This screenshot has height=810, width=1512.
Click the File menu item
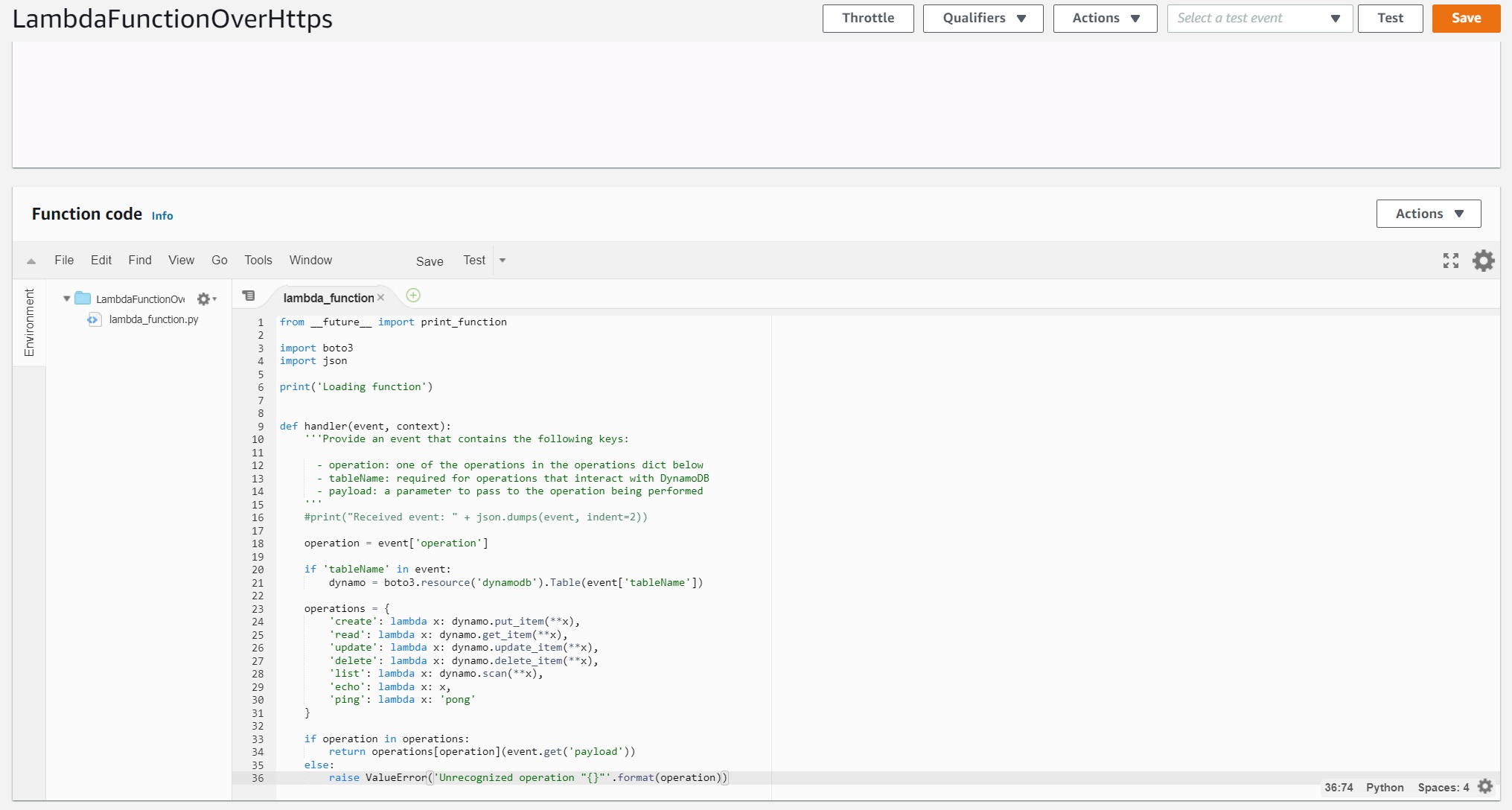click(x=64, y=260)
